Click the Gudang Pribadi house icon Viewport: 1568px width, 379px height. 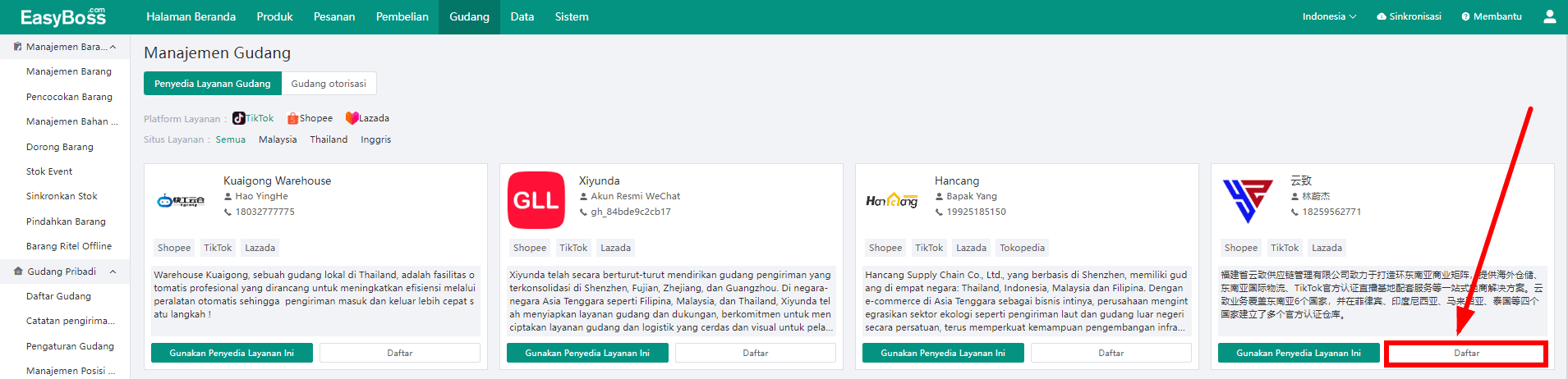pos(18,272)
